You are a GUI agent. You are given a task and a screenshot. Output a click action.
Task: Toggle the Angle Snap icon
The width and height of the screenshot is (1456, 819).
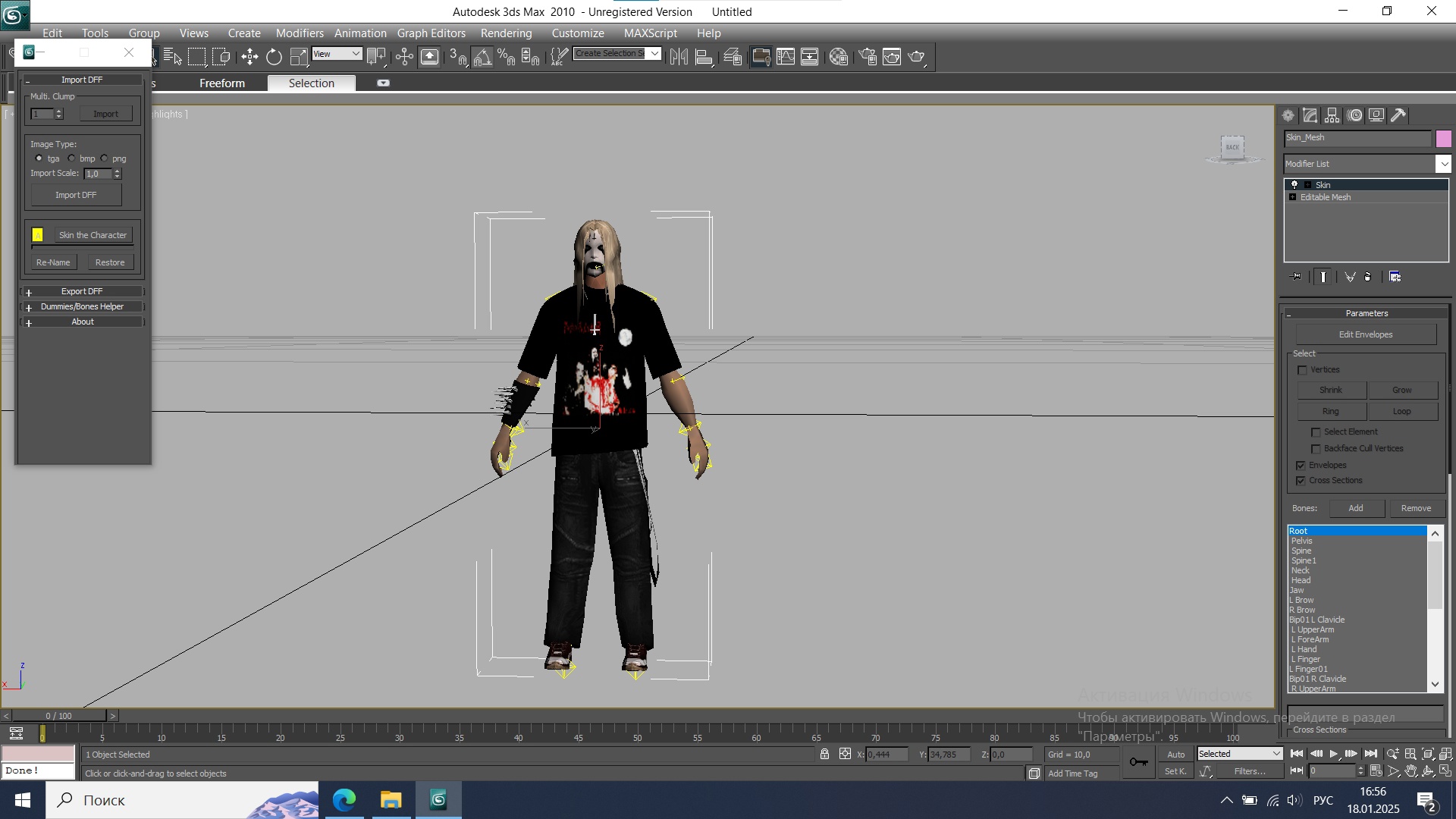[482, 57]
